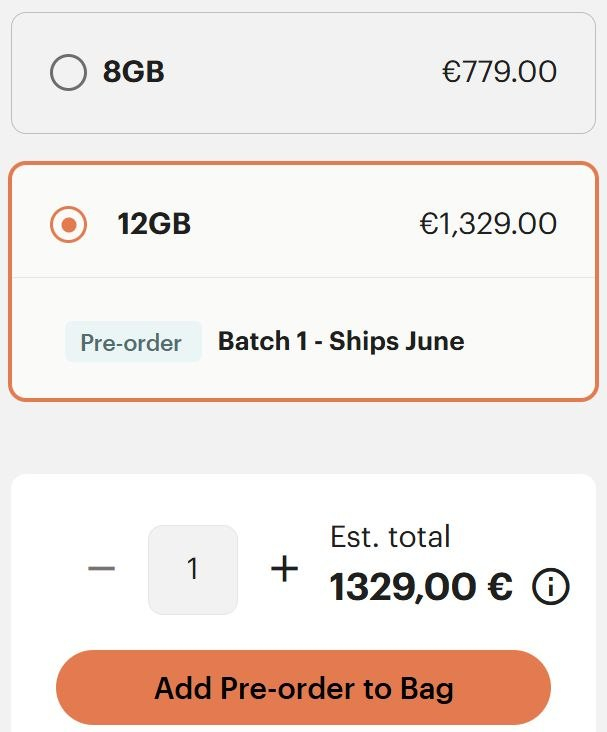The height and width of the screenshot is (732, 607).
Task: Click the €779.00 price
Action: 499,72
